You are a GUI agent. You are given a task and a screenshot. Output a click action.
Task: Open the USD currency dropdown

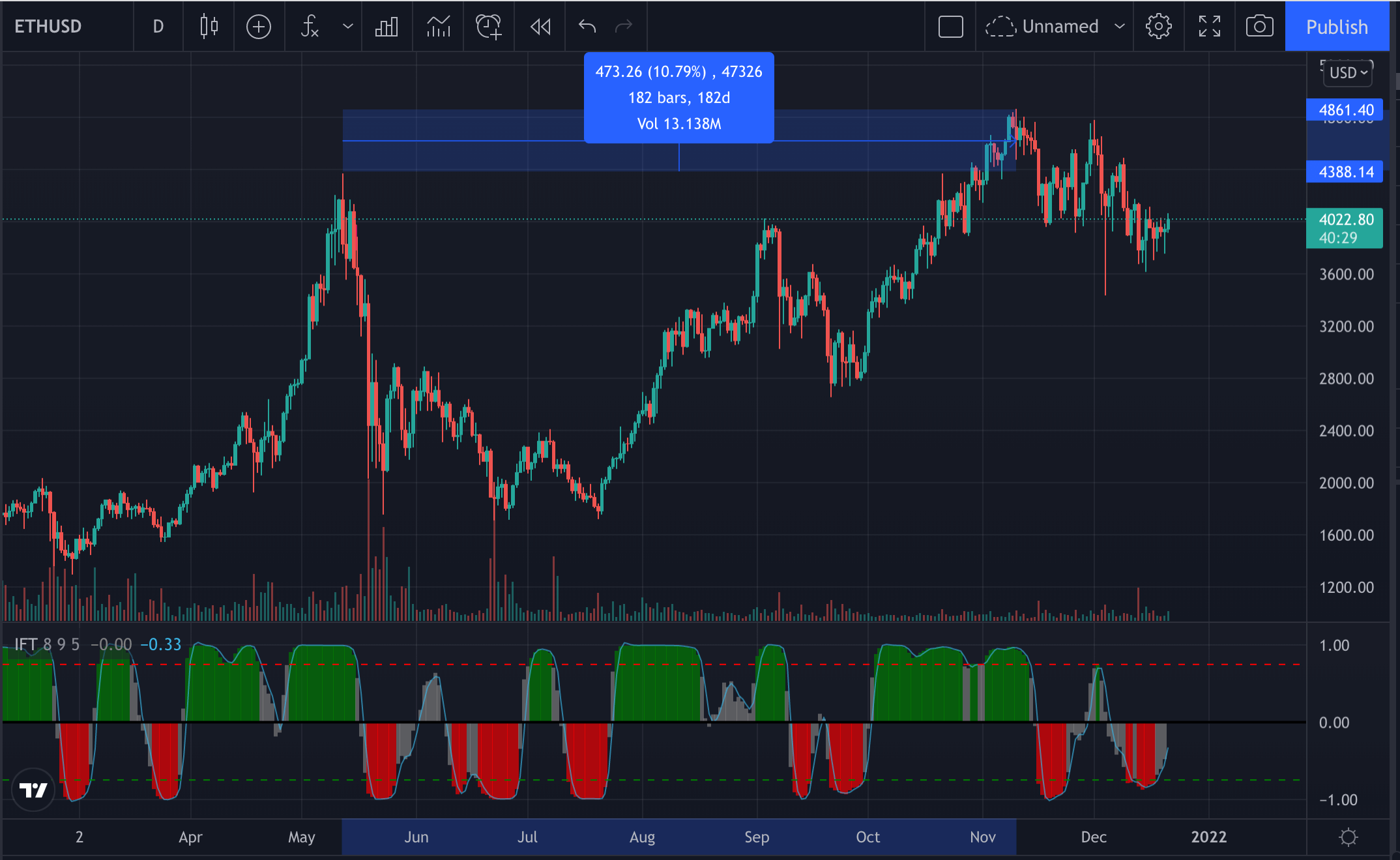1348,73
